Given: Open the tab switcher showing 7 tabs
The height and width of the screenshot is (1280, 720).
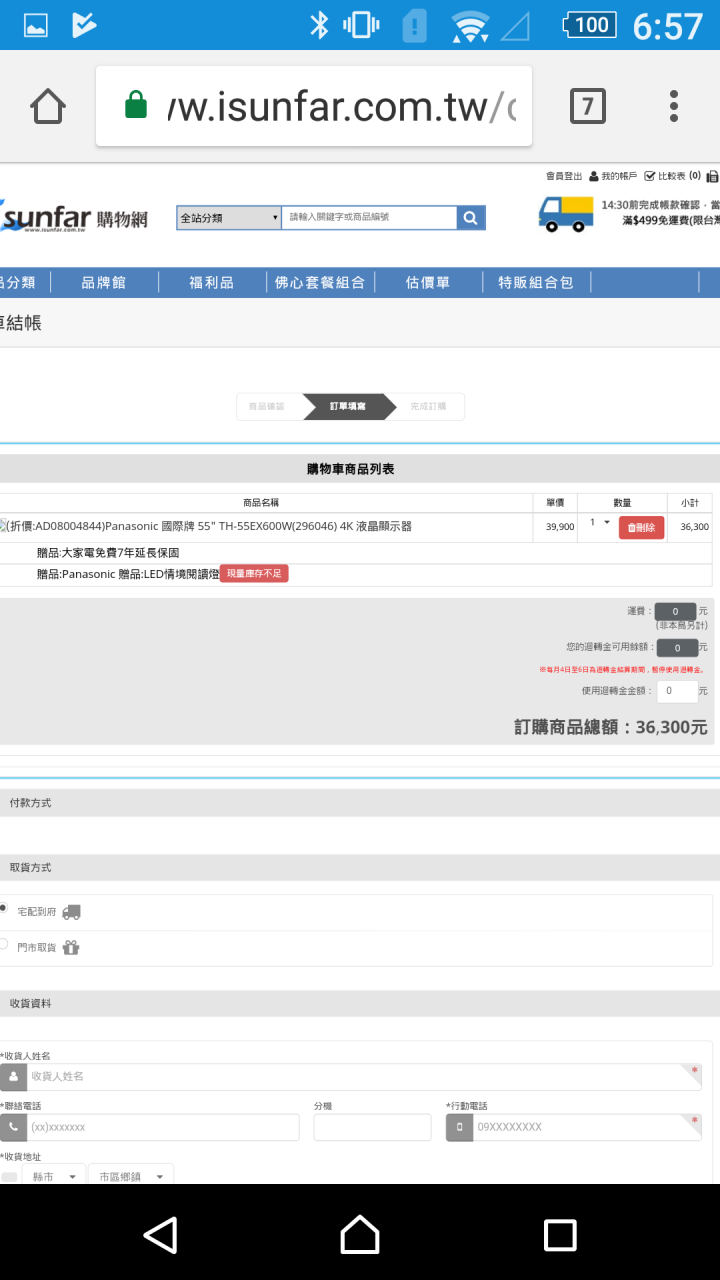Looking at the screenshot, I should tap(588, 106).
